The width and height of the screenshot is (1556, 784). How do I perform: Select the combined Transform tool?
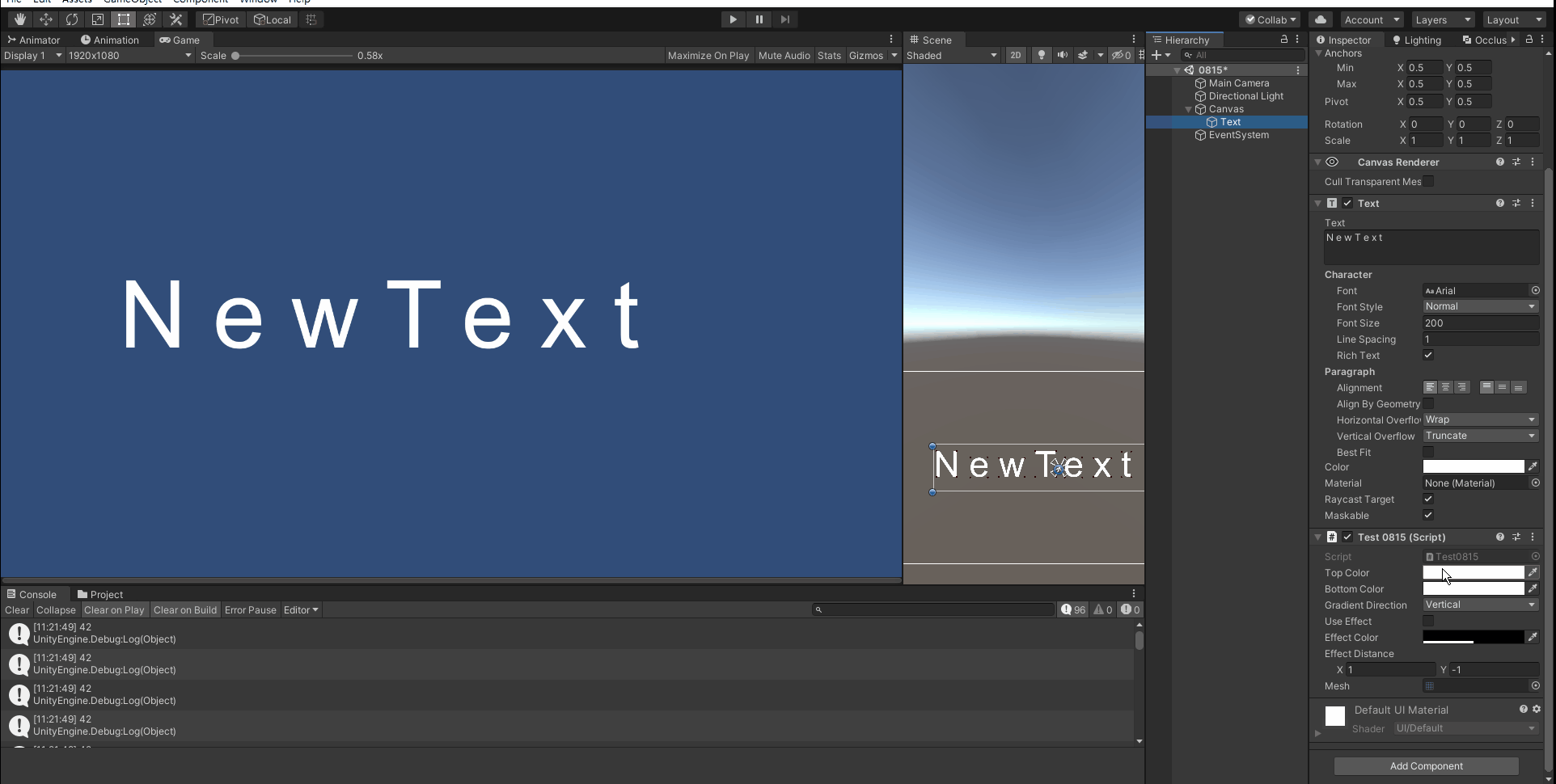tap(150, 19)
